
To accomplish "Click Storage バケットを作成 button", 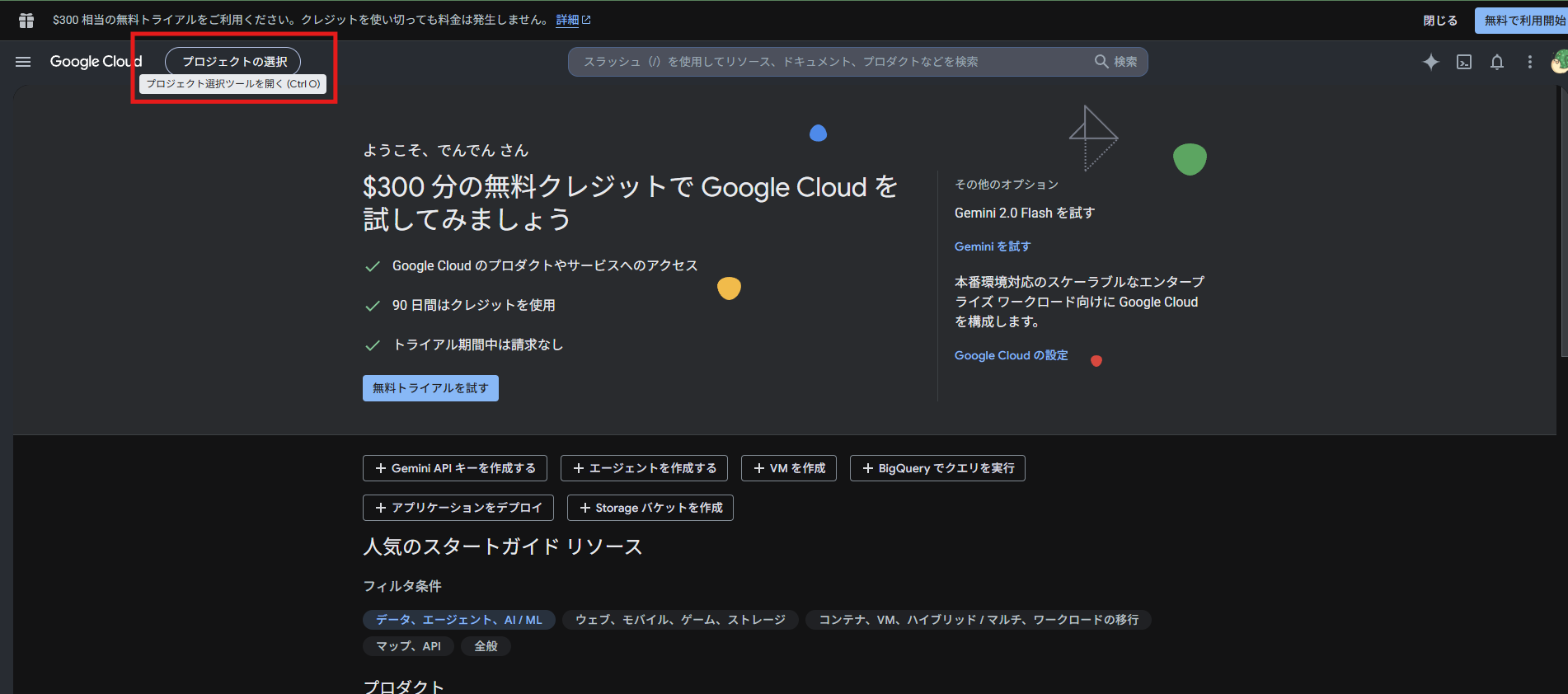I will (x=650, y=508).
